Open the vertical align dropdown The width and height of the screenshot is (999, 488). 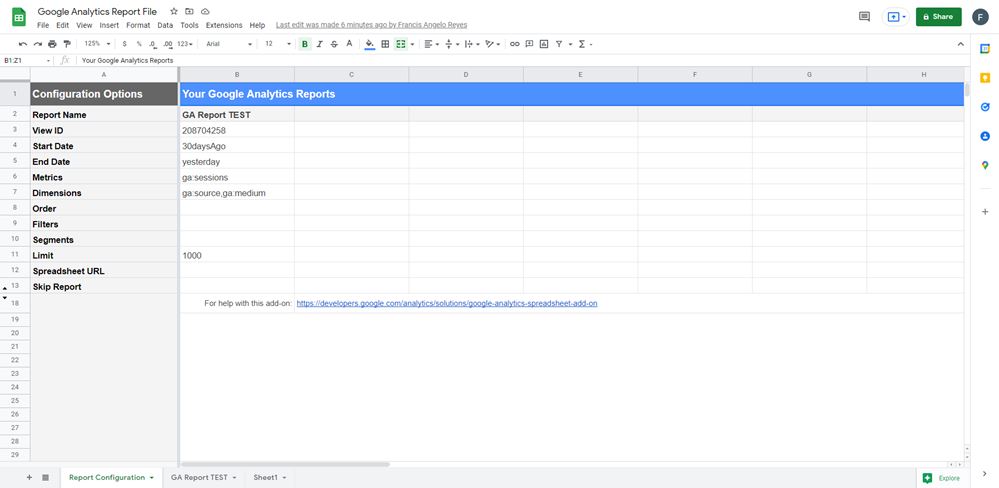(x=452, y=44)
